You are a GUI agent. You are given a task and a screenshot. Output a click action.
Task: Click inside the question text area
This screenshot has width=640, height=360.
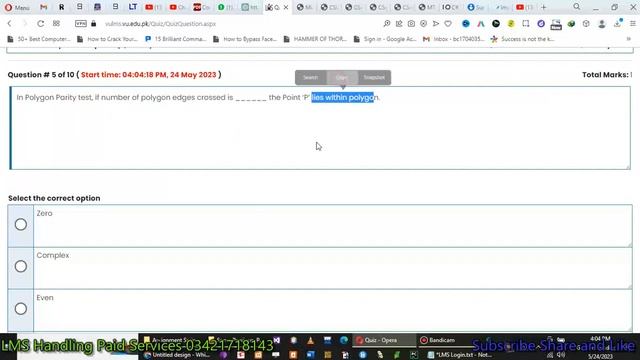(x=320, y=128)
